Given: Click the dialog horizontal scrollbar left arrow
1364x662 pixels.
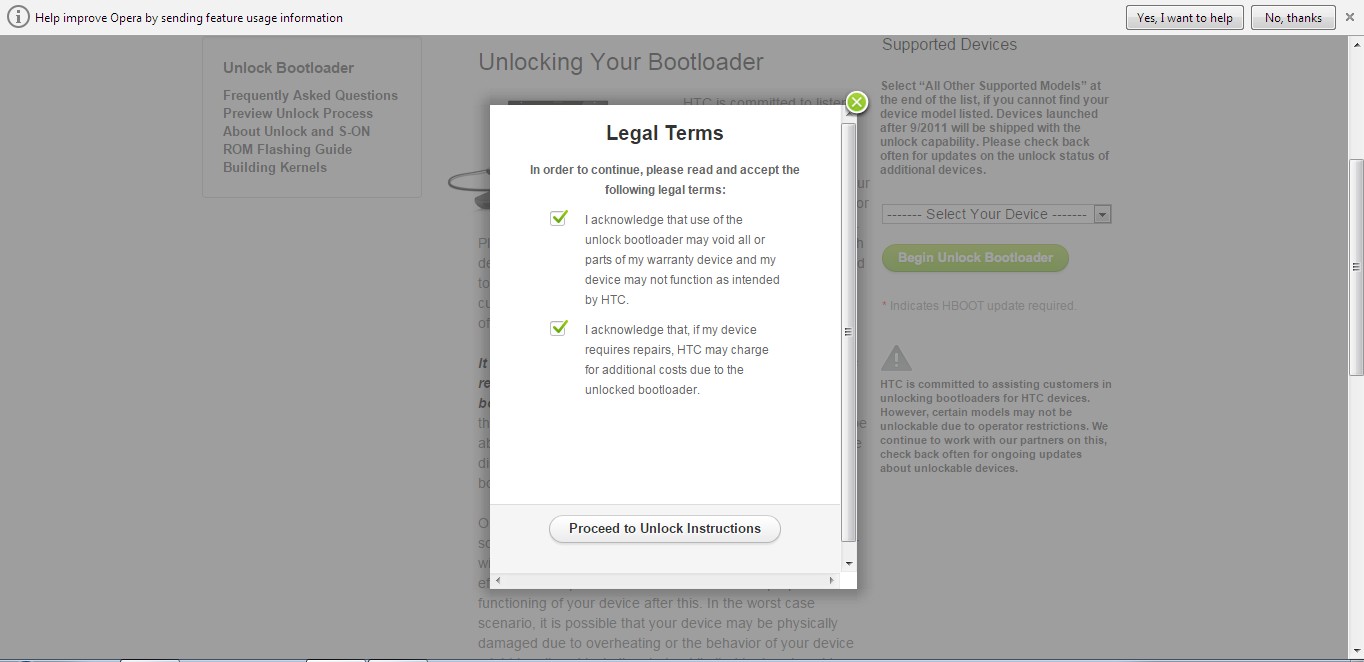Looking at the screenshot, I should [x=498, y=580].
